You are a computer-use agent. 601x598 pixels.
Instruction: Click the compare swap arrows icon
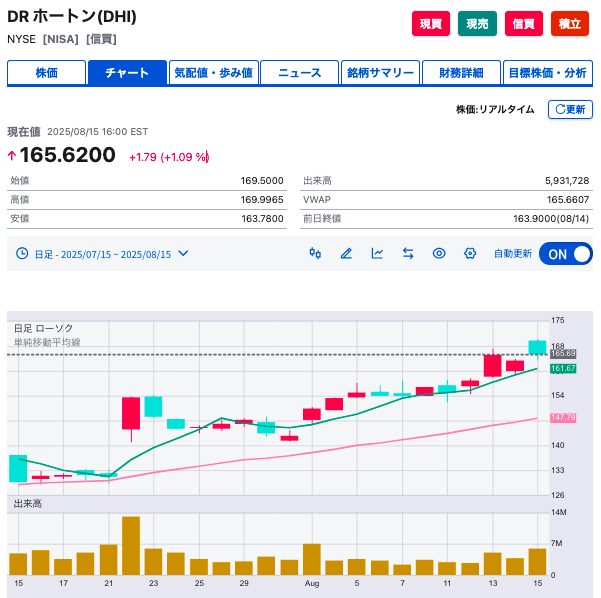click(x=408, y=253)
